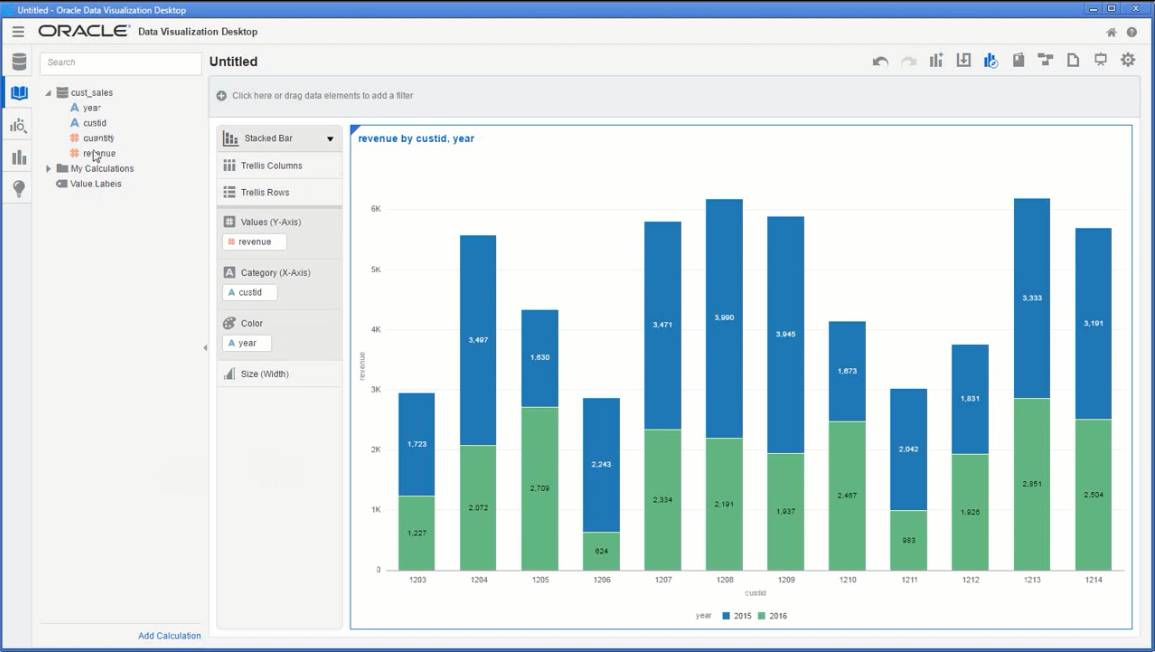Open the Data Sources panel (database icon)
1155x652 pixels.
coord(19,62)
